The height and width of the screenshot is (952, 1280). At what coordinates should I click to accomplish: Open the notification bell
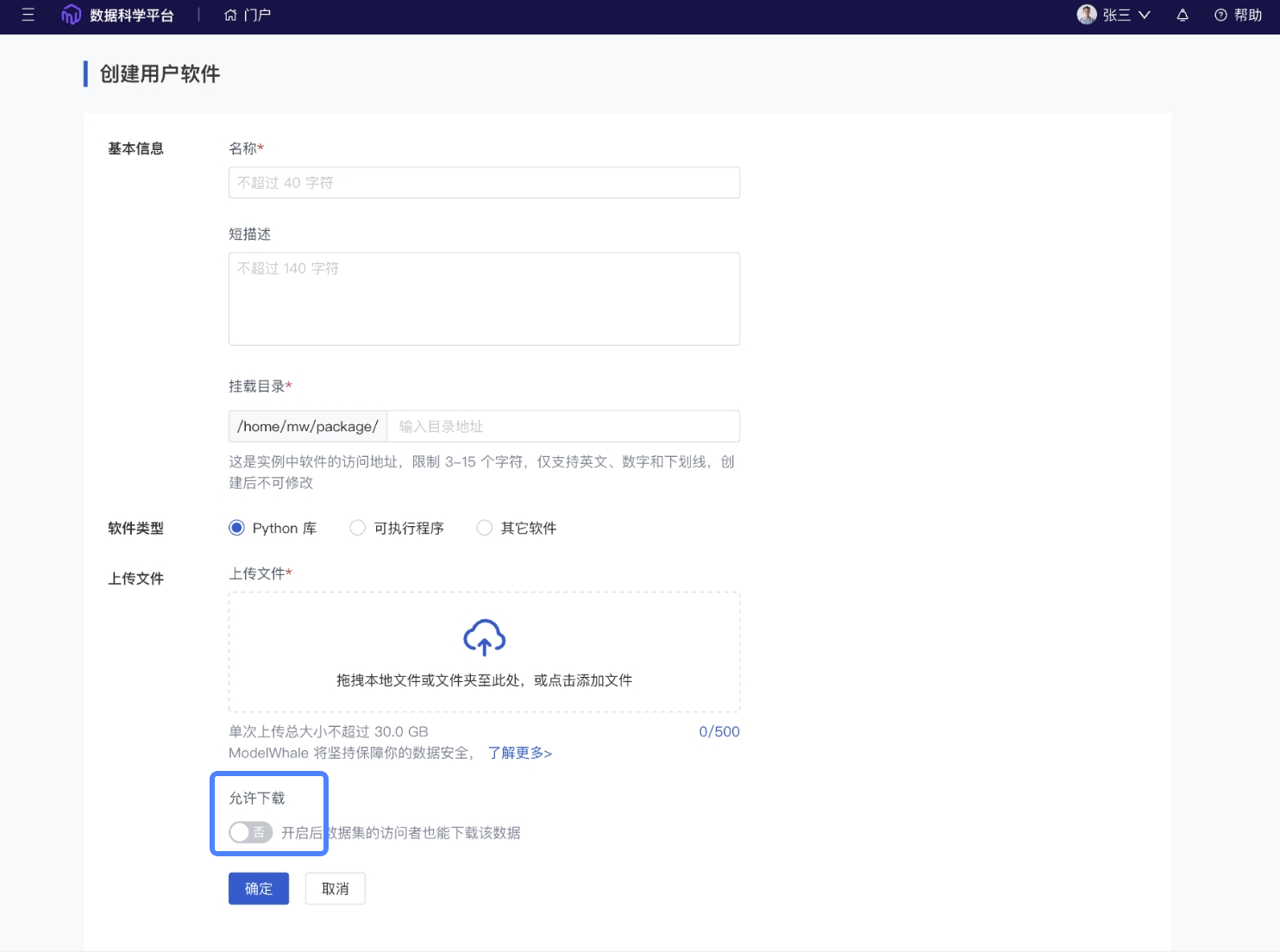point(1183,15)
